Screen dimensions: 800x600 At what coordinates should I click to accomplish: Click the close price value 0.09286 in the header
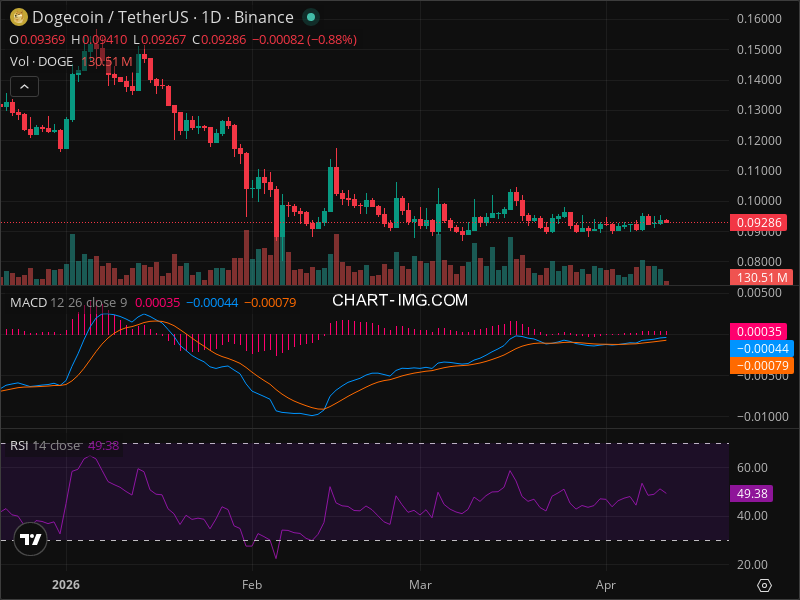(x=223, y=40)
